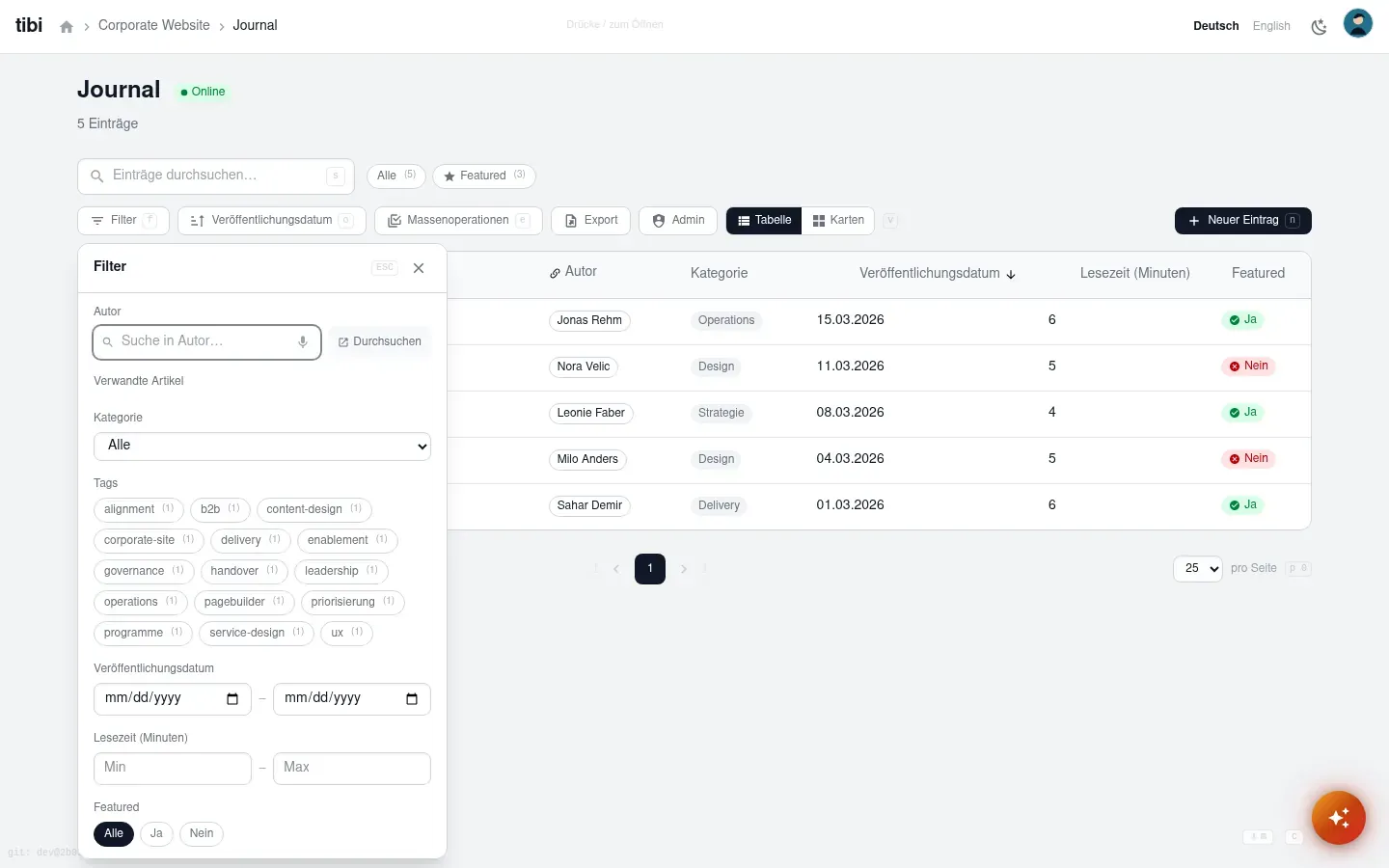Focus the Suche in Autor field

[206, 342]
